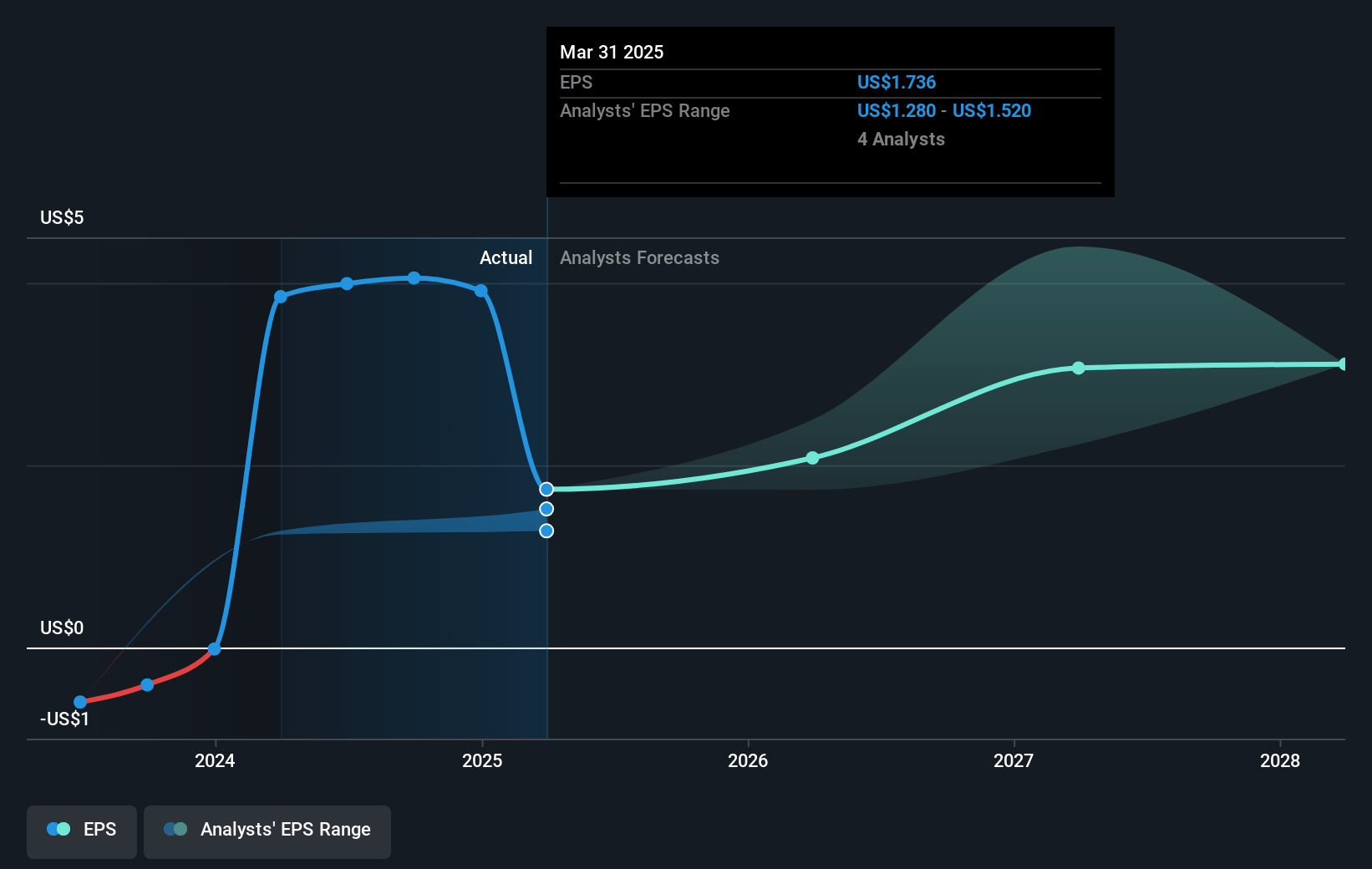Select the first high EPS point after 2024
1372x869 pixels.
pyautogui.click(x=281, y=297)
